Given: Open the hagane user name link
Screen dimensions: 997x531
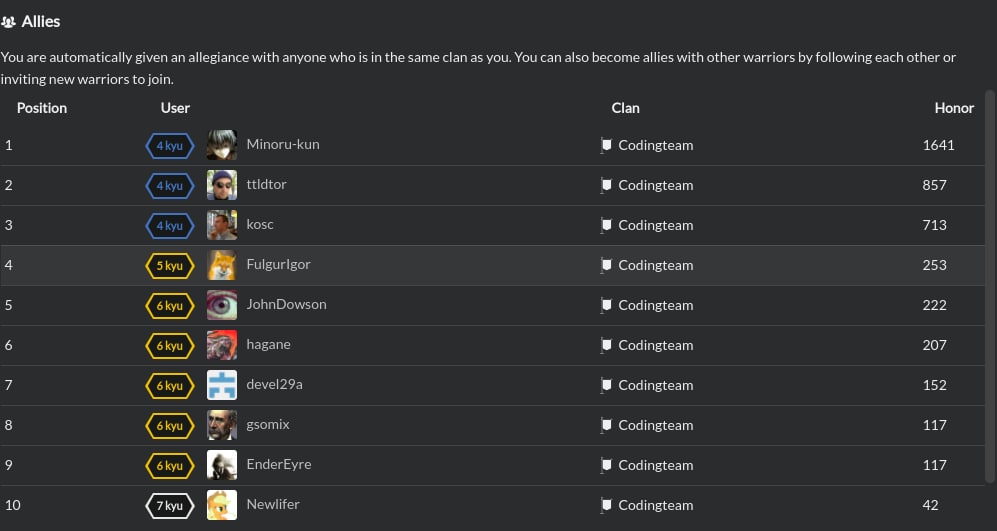Looking at the screenshot, I should (268, 345).
